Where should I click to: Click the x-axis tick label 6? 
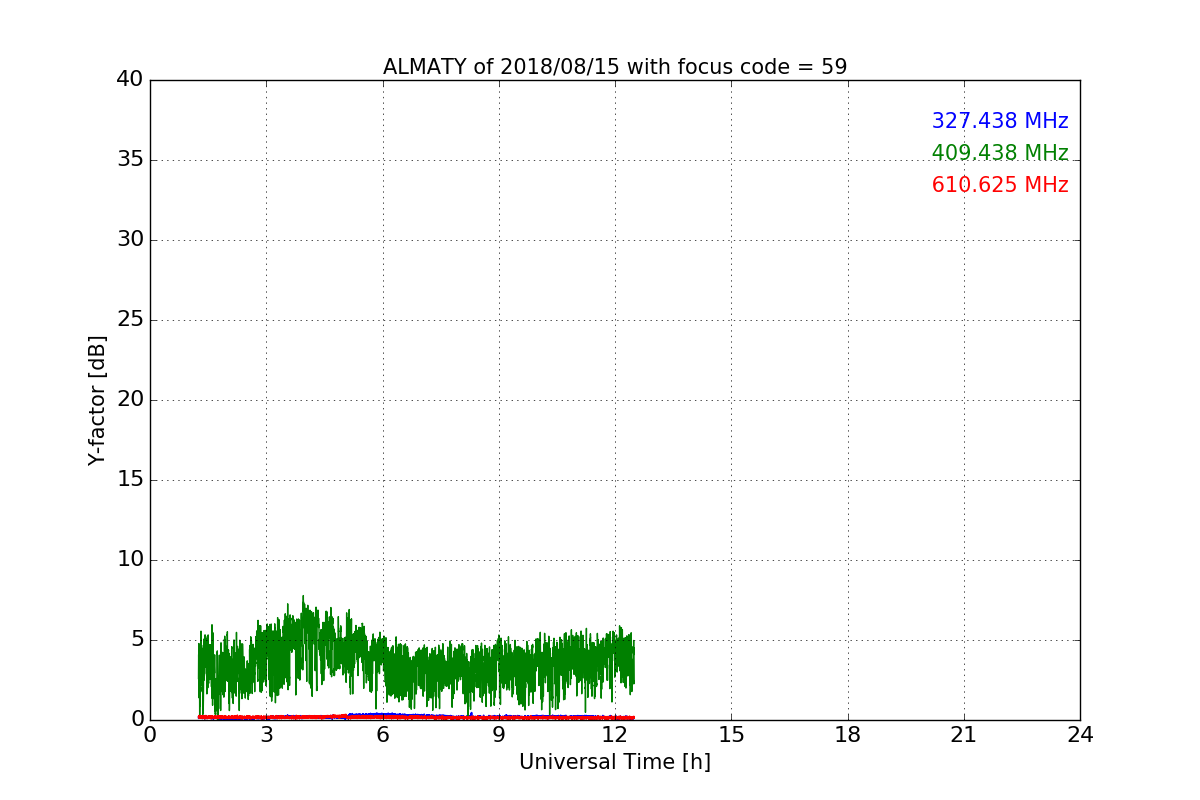coord(383,735)
